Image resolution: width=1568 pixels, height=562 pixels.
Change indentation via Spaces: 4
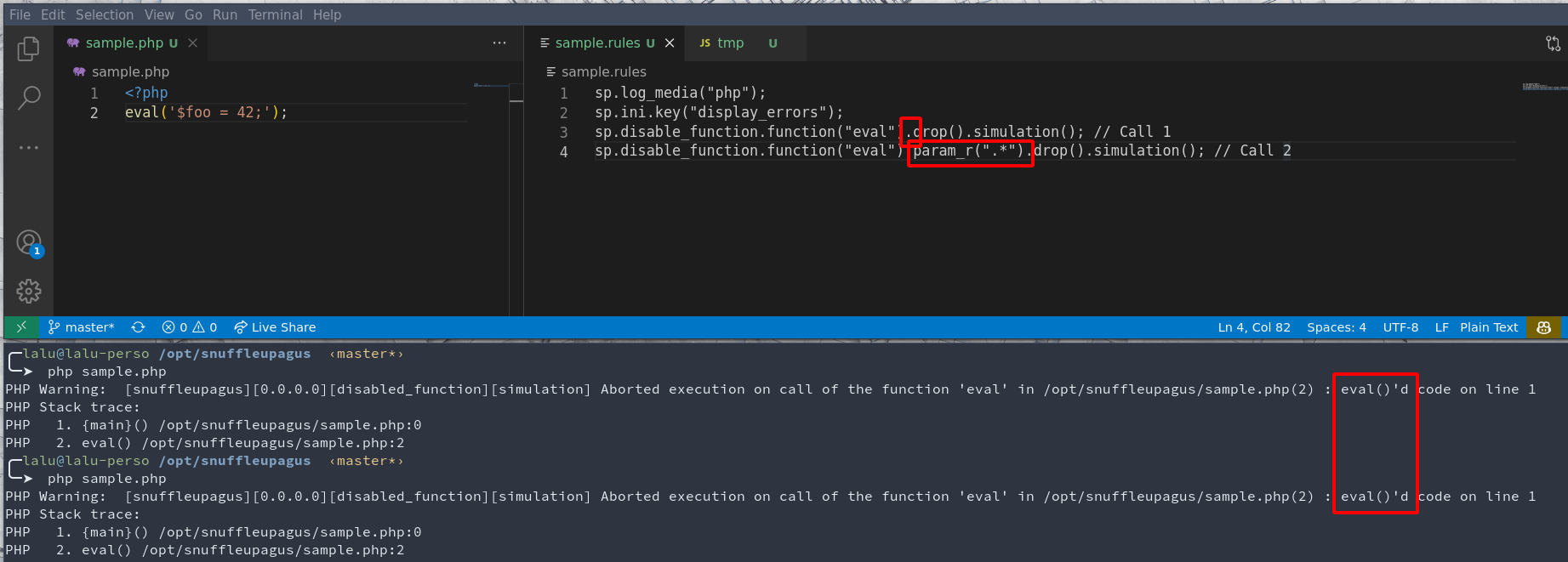click(1337, 327)
